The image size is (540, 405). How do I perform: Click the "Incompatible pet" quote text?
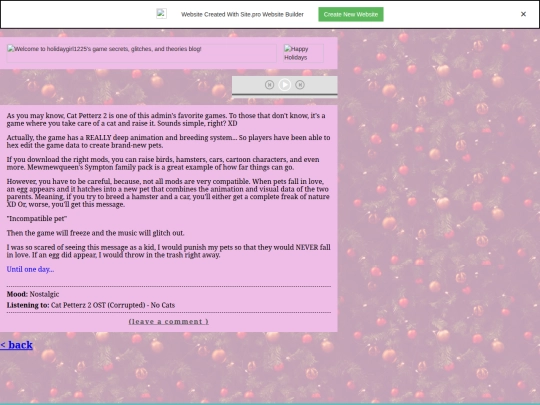[x=37, y=219]
